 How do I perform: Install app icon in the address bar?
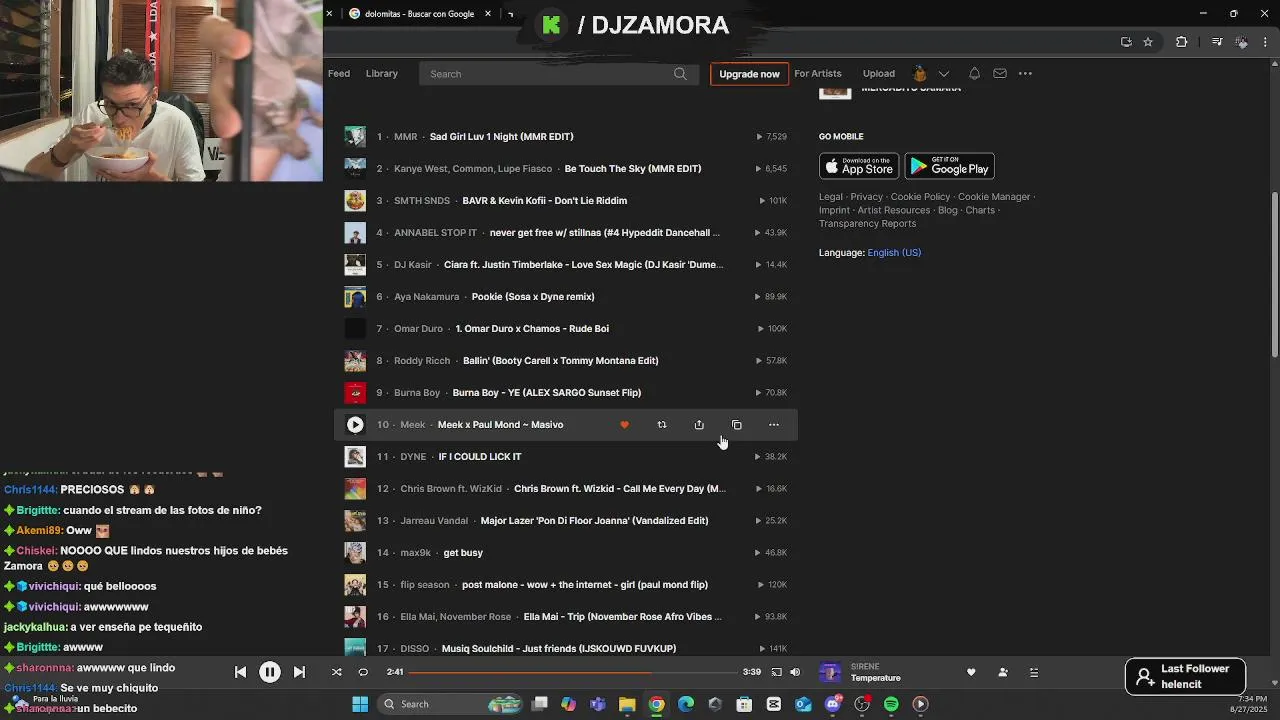point(1126,42)
